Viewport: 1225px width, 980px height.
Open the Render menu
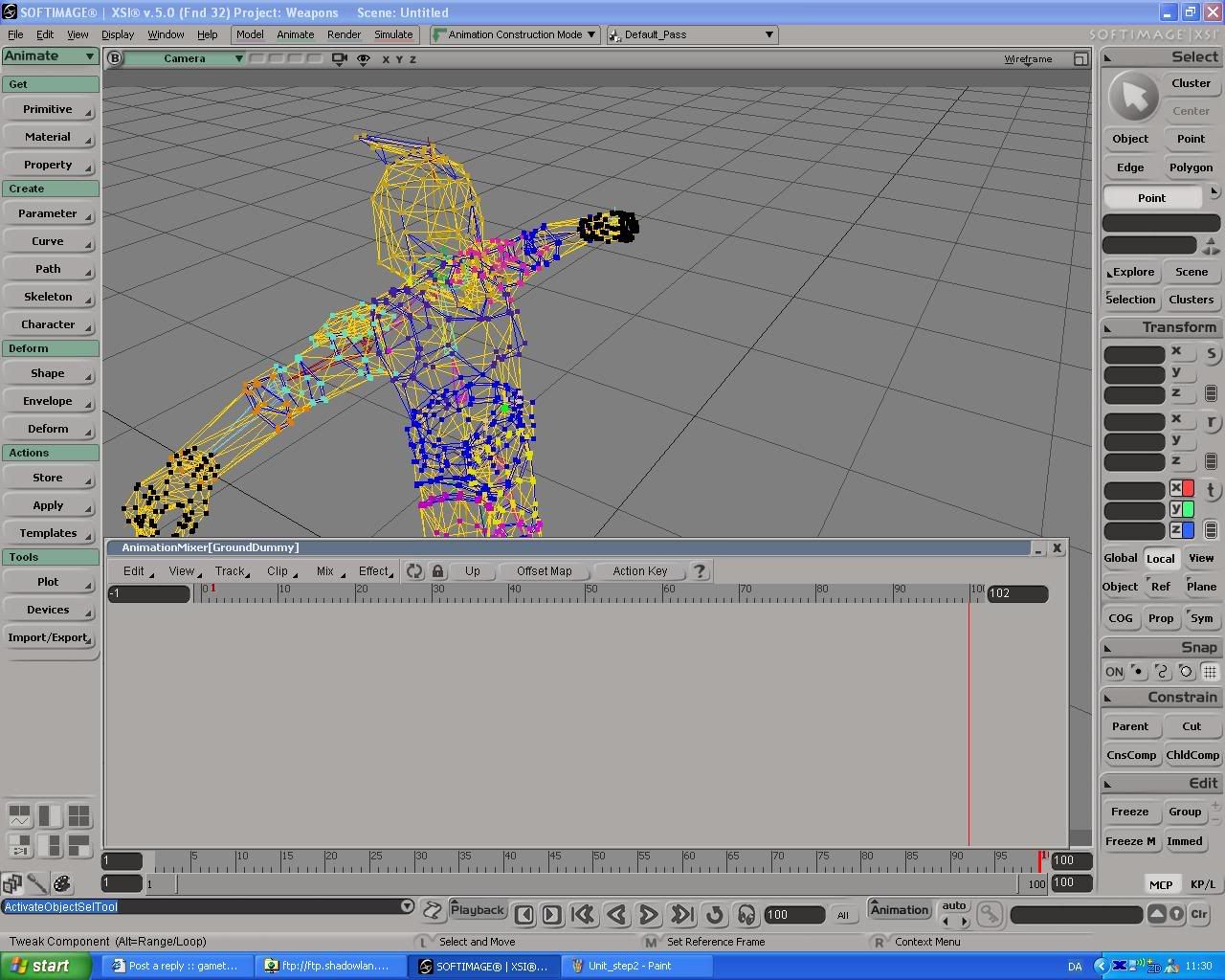click(344, 34)
